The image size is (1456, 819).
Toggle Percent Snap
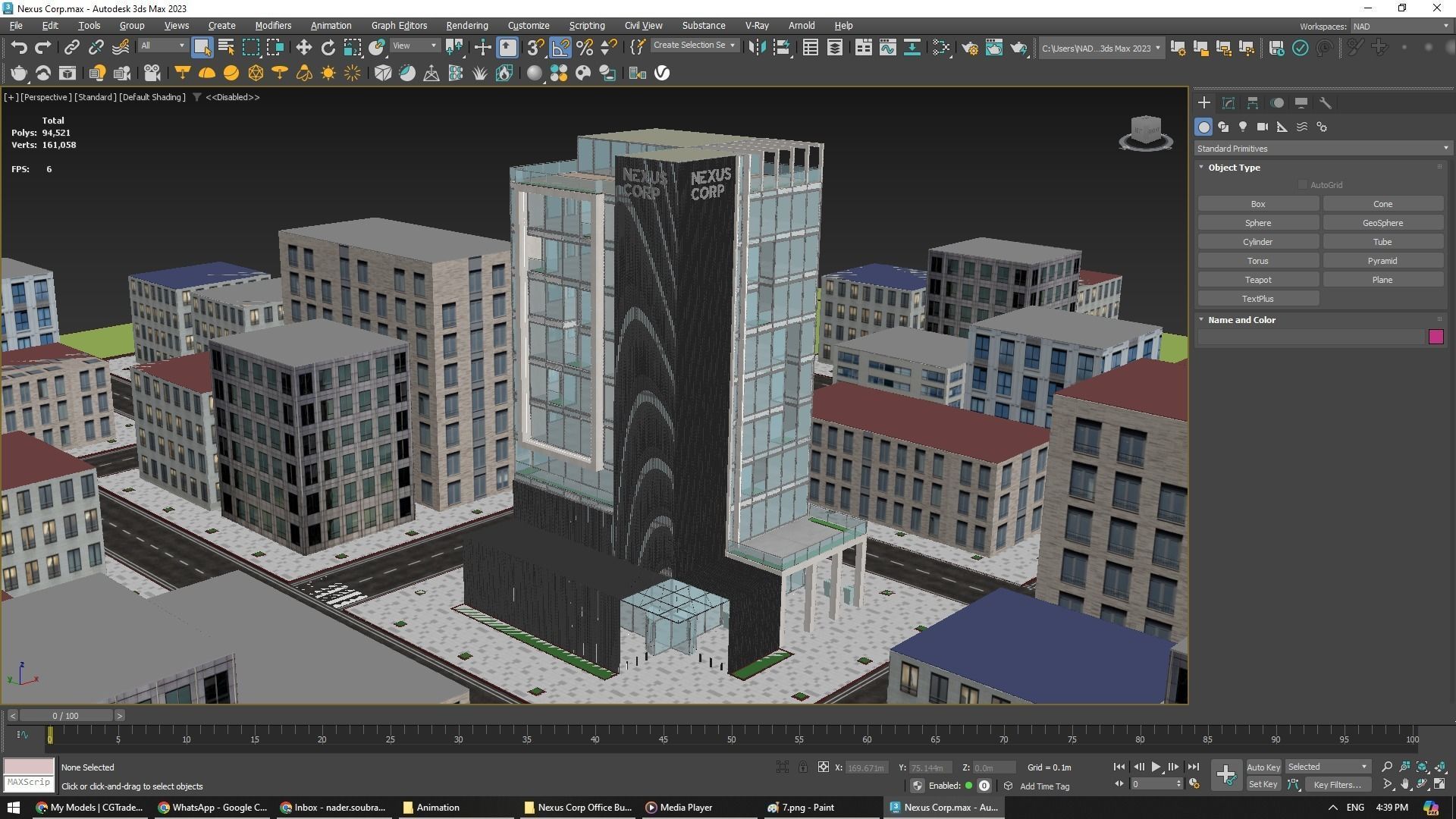(x=584, y=48)
